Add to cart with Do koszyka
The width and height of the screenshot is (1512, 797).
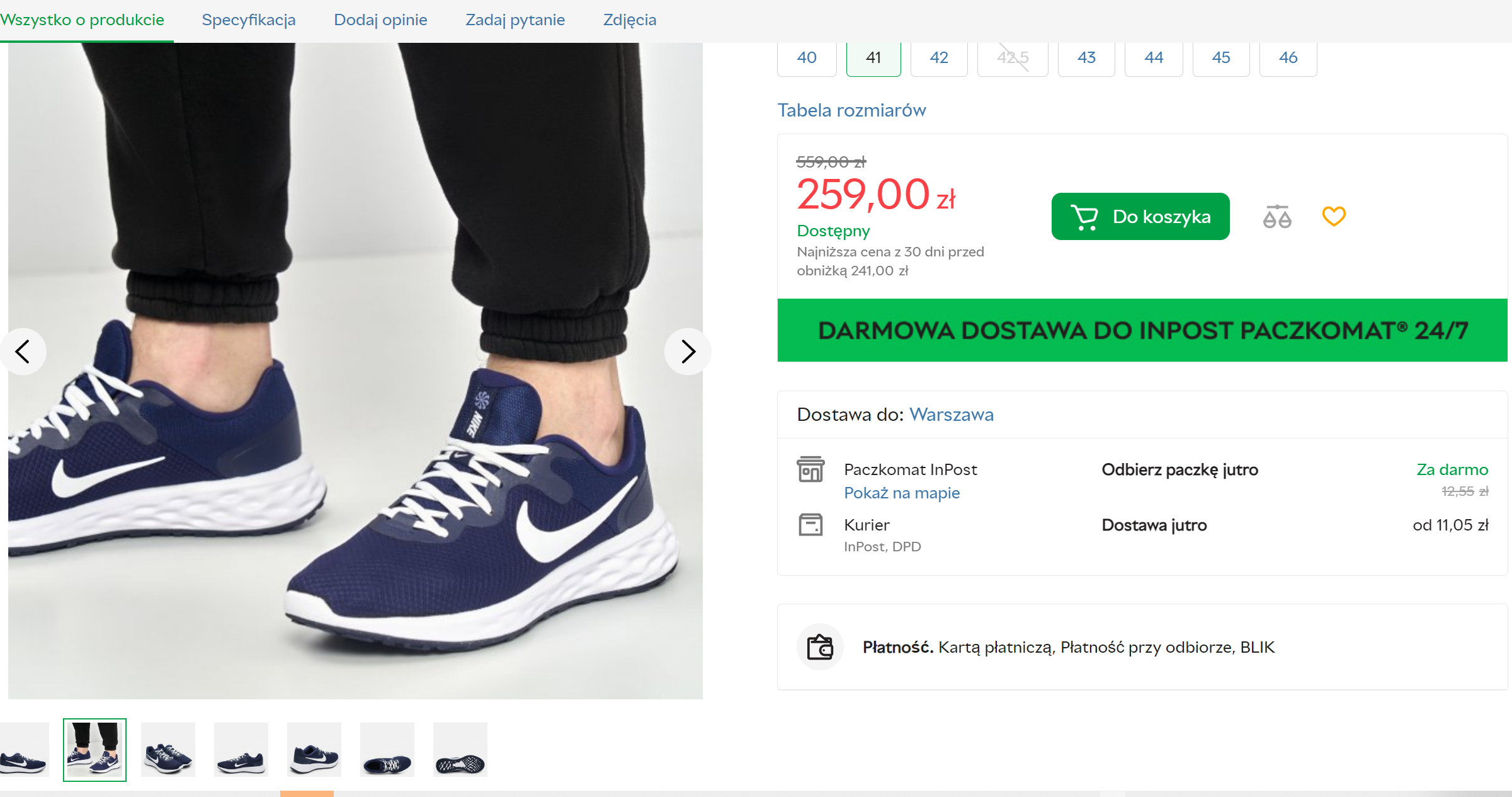coord(1140,217)
